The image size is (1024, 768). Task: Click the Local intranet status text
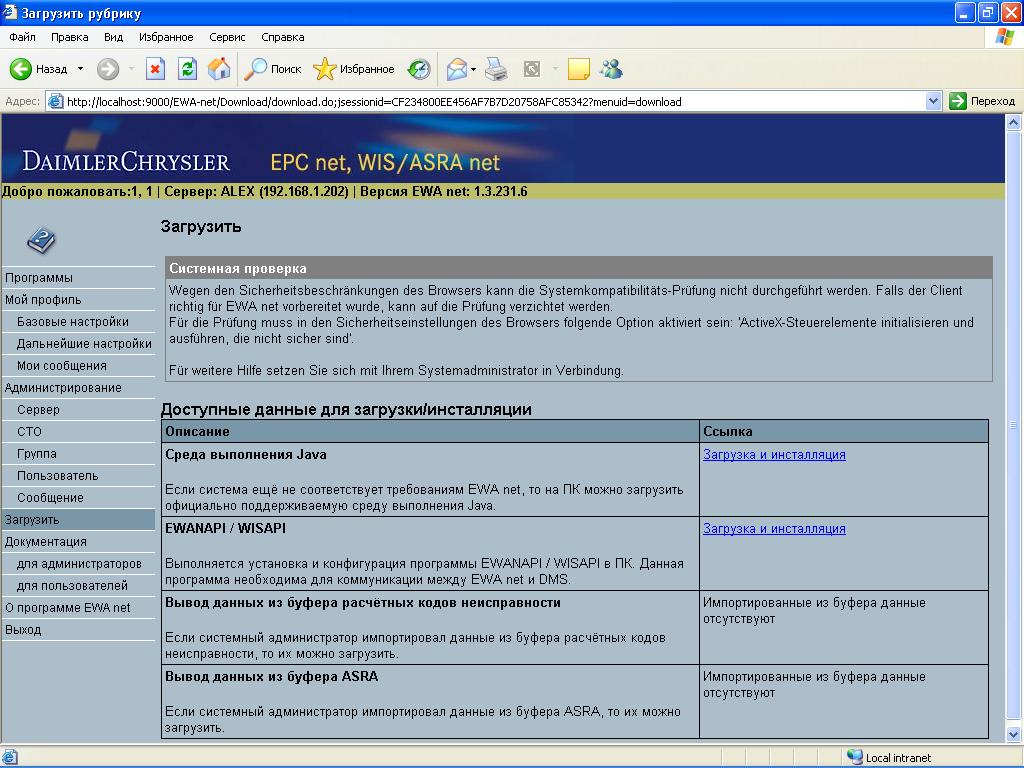898,758
